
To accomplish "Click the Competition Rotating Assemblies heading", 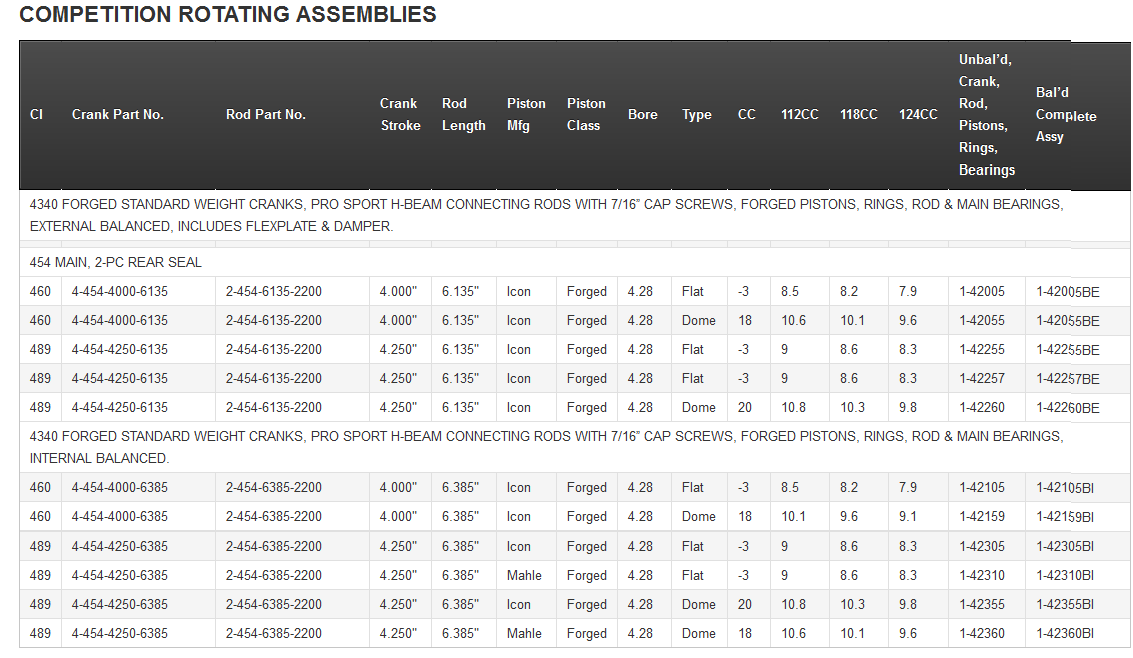I will pyautogui.click(x=228, y=15).
